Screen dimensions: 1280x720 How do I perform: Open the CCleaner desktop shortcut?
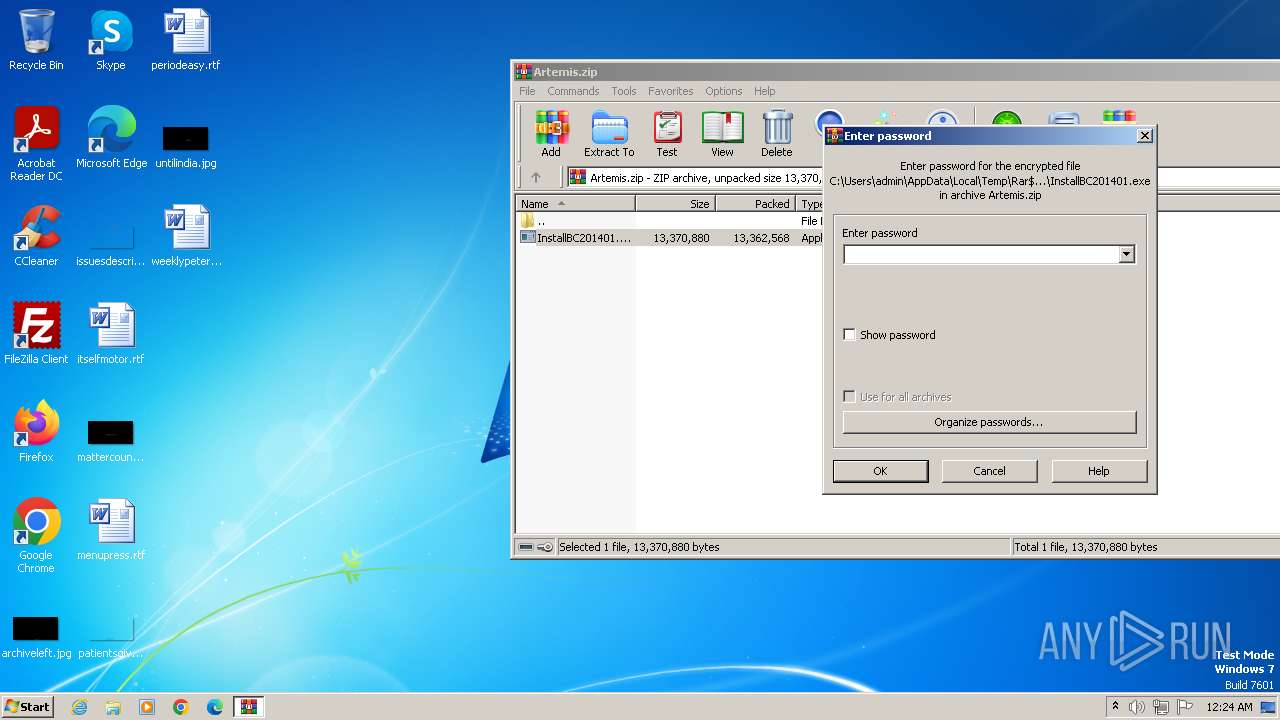tap(36, 235)
